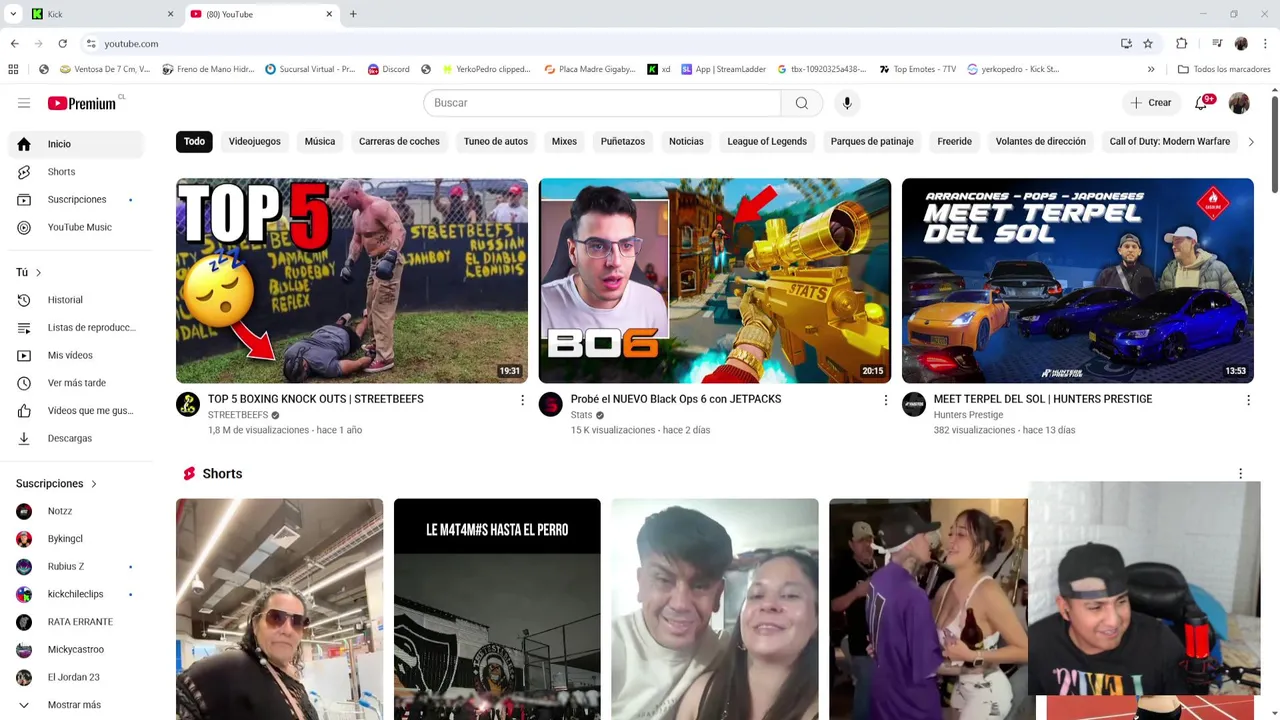Open Shorts from the sidebar
The width and height of the screenshot is (1280, 720).
point(76,172)
